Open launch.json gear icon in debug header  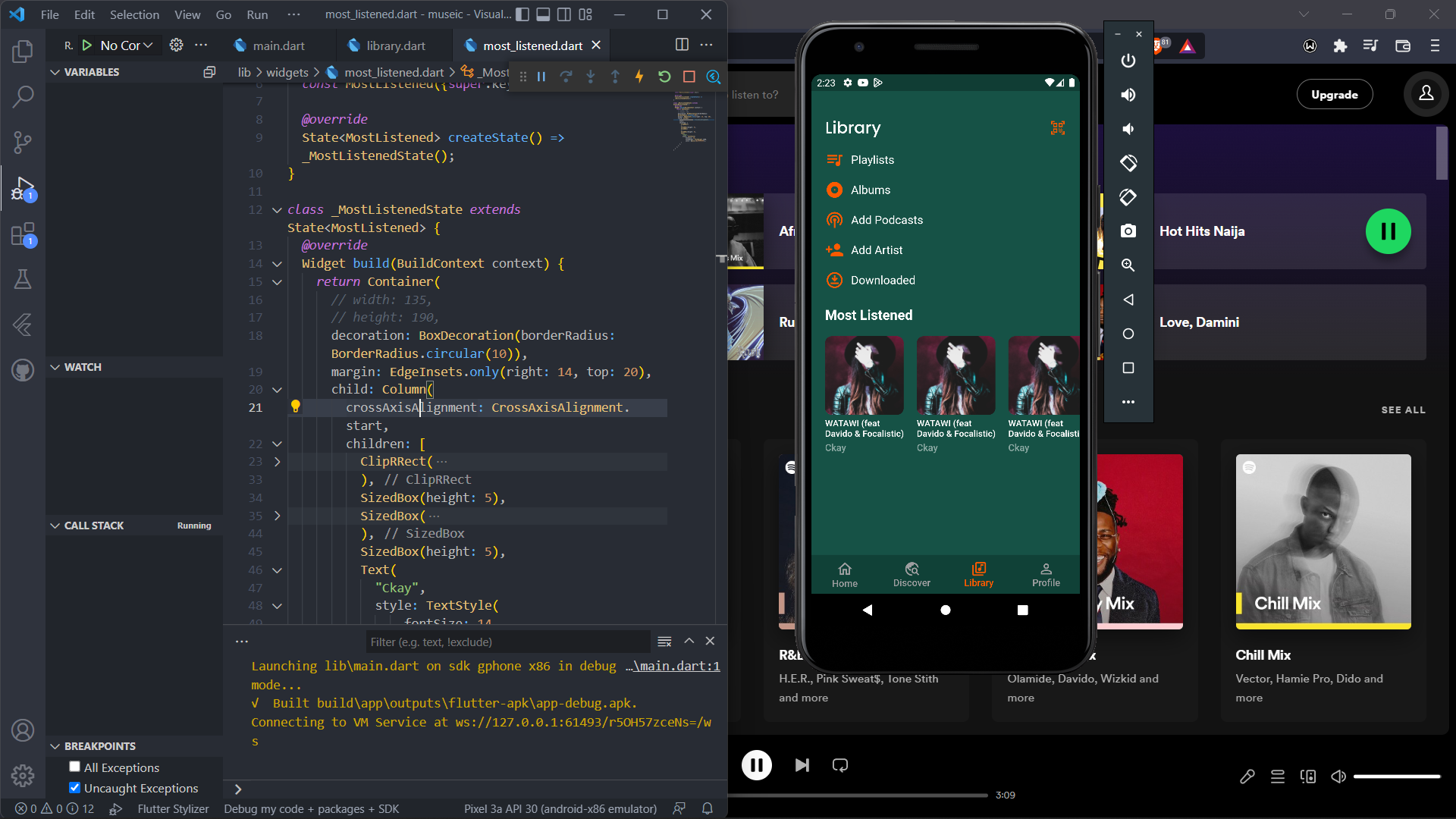point(176,45)
